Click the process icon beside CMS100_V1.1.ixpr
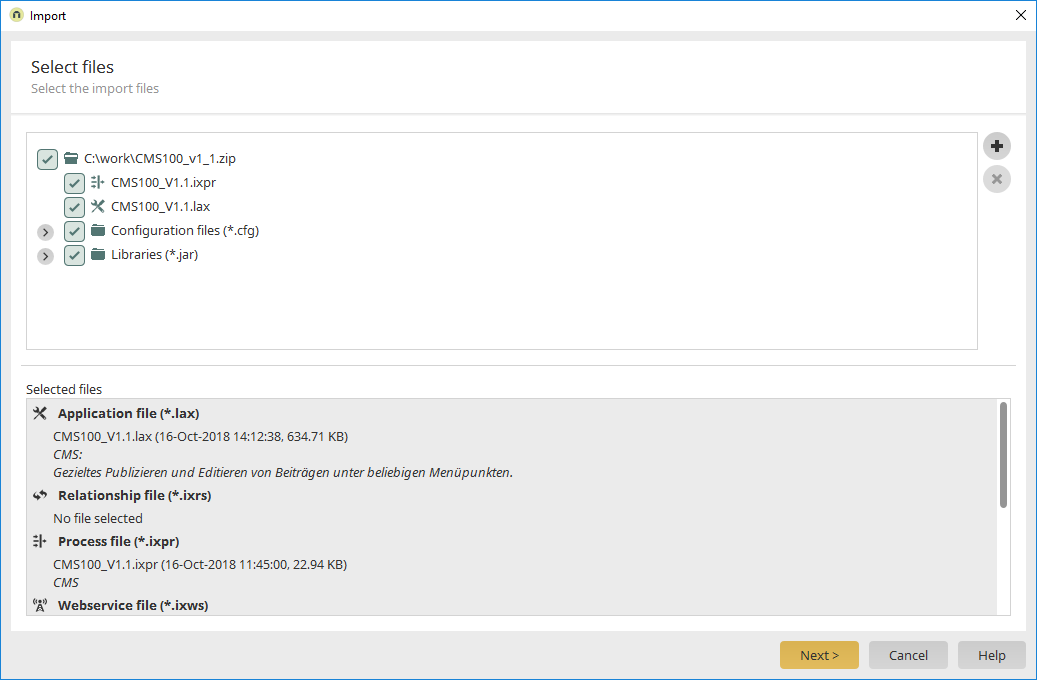 pyautogui.click(x=98, y=183)
